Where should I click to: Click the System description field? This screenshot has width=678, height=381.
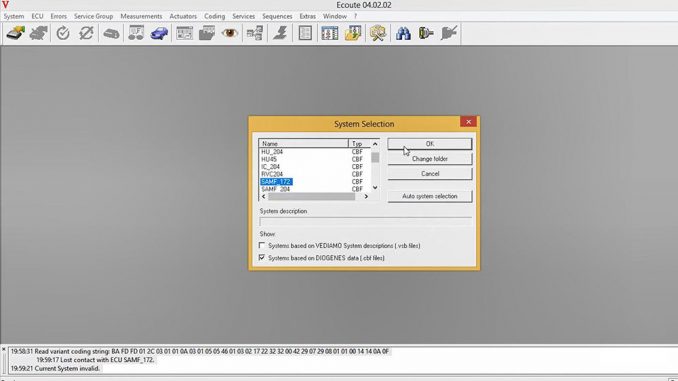click(x=365, y=222)
